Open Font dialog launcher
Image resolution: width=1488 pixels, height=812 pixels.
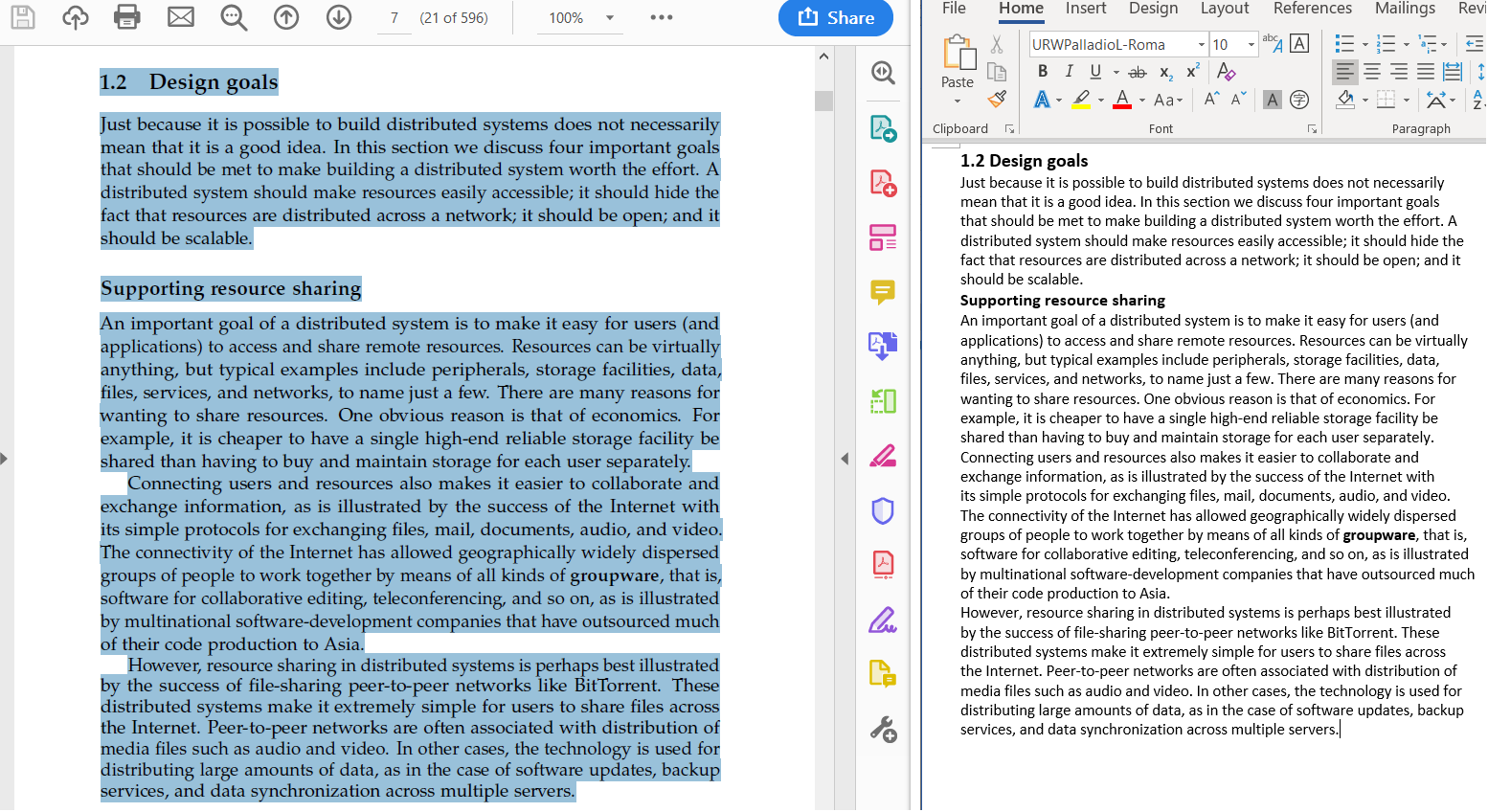(1312, 128)
